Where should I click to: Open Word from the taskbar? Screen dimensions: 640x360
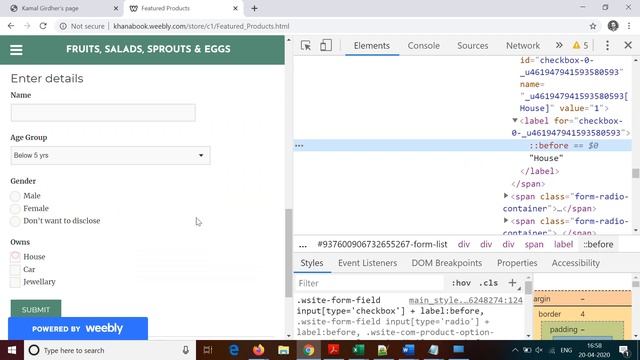(x=408, y=350)
